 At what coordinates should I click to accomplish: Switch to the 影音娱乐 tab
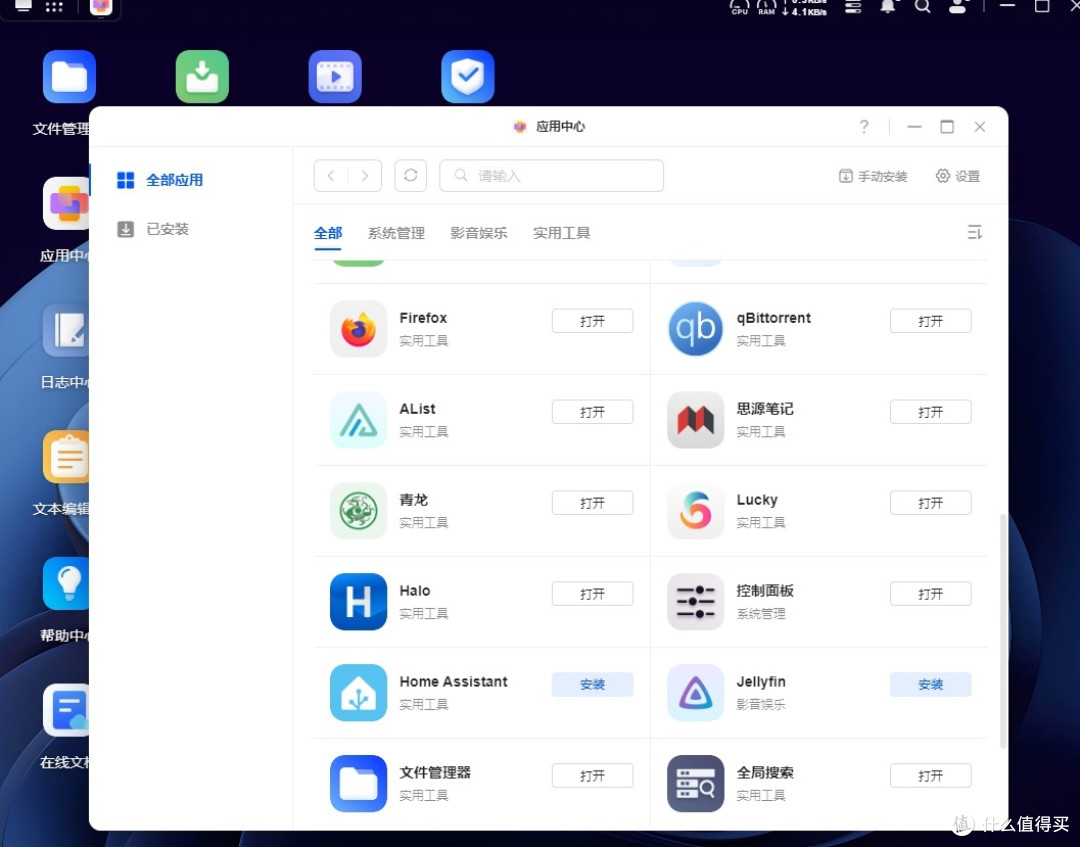[479, 233]
